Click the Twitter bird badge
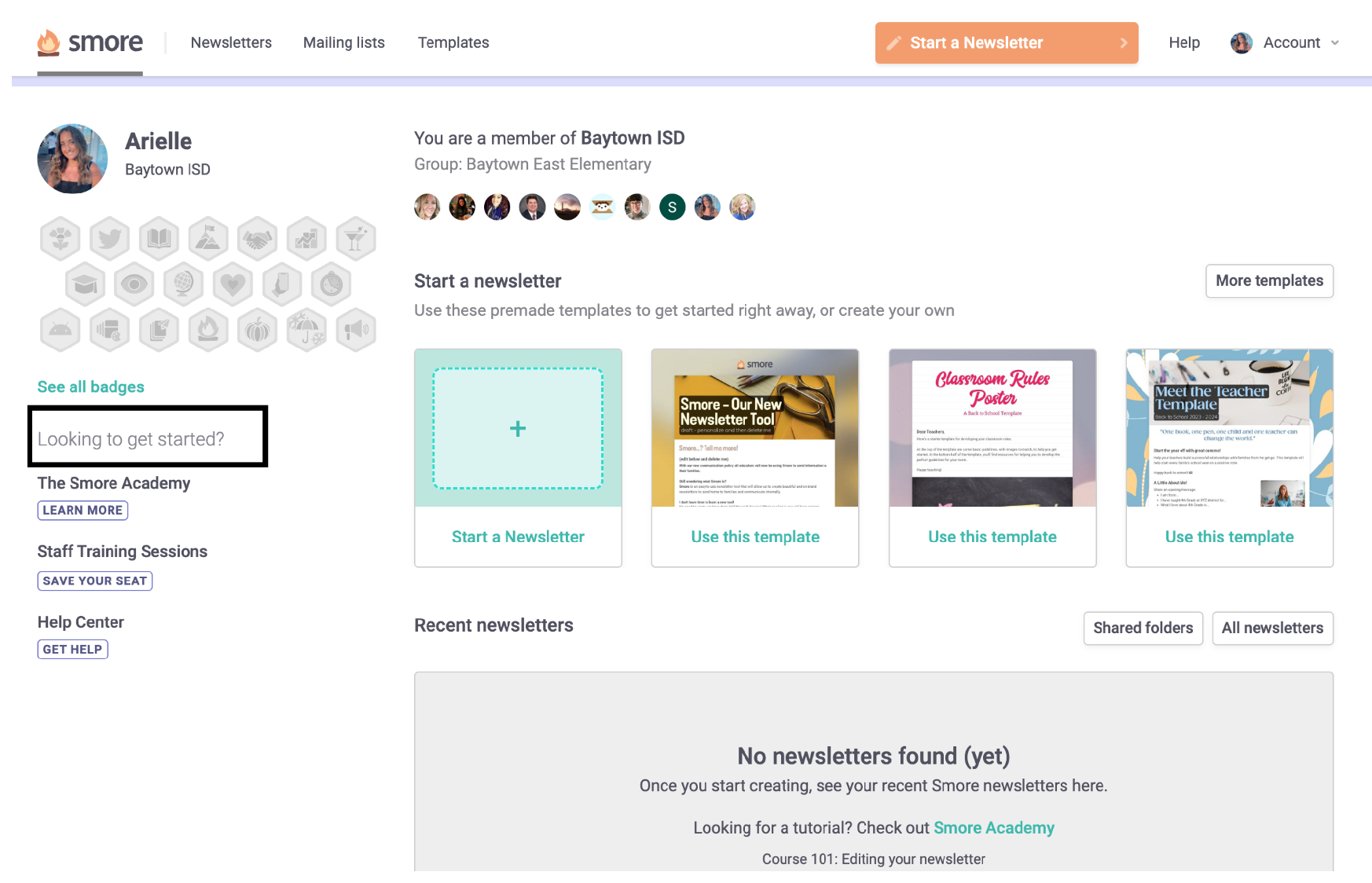1372x883 pixels. pos(110,238)
